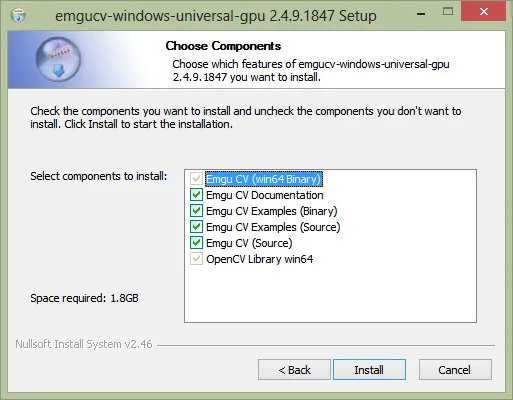Cancel the setup wizard

455,370
